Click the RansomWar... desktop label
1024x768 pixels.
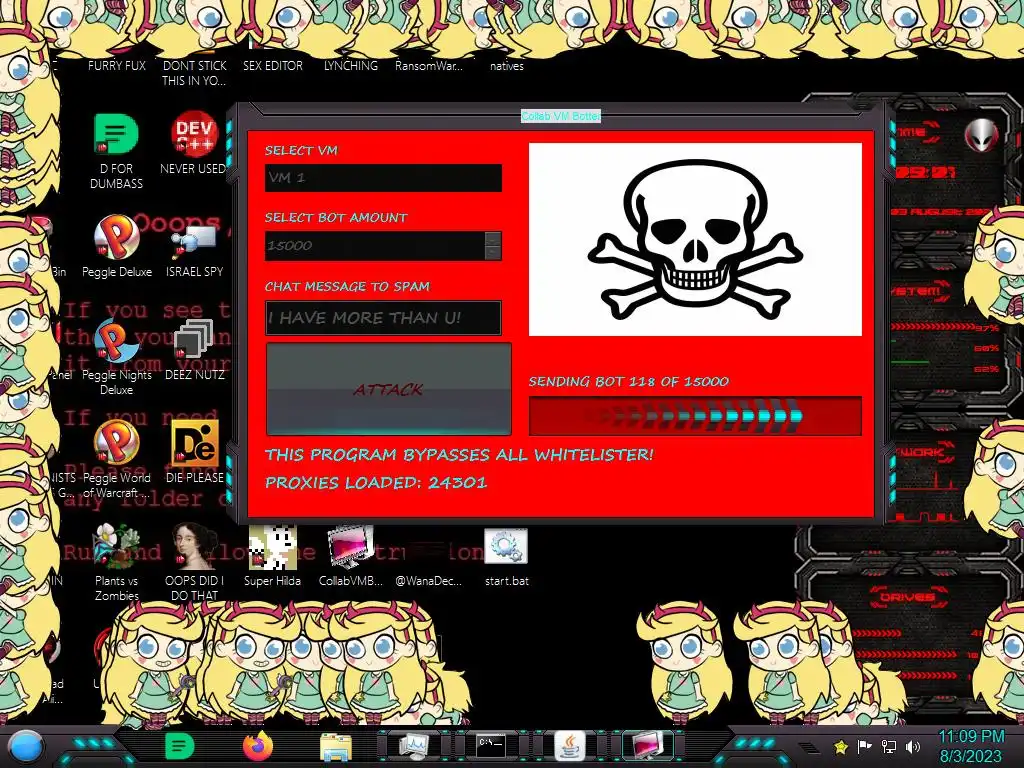pyautogui.click(x=428, y=65)
